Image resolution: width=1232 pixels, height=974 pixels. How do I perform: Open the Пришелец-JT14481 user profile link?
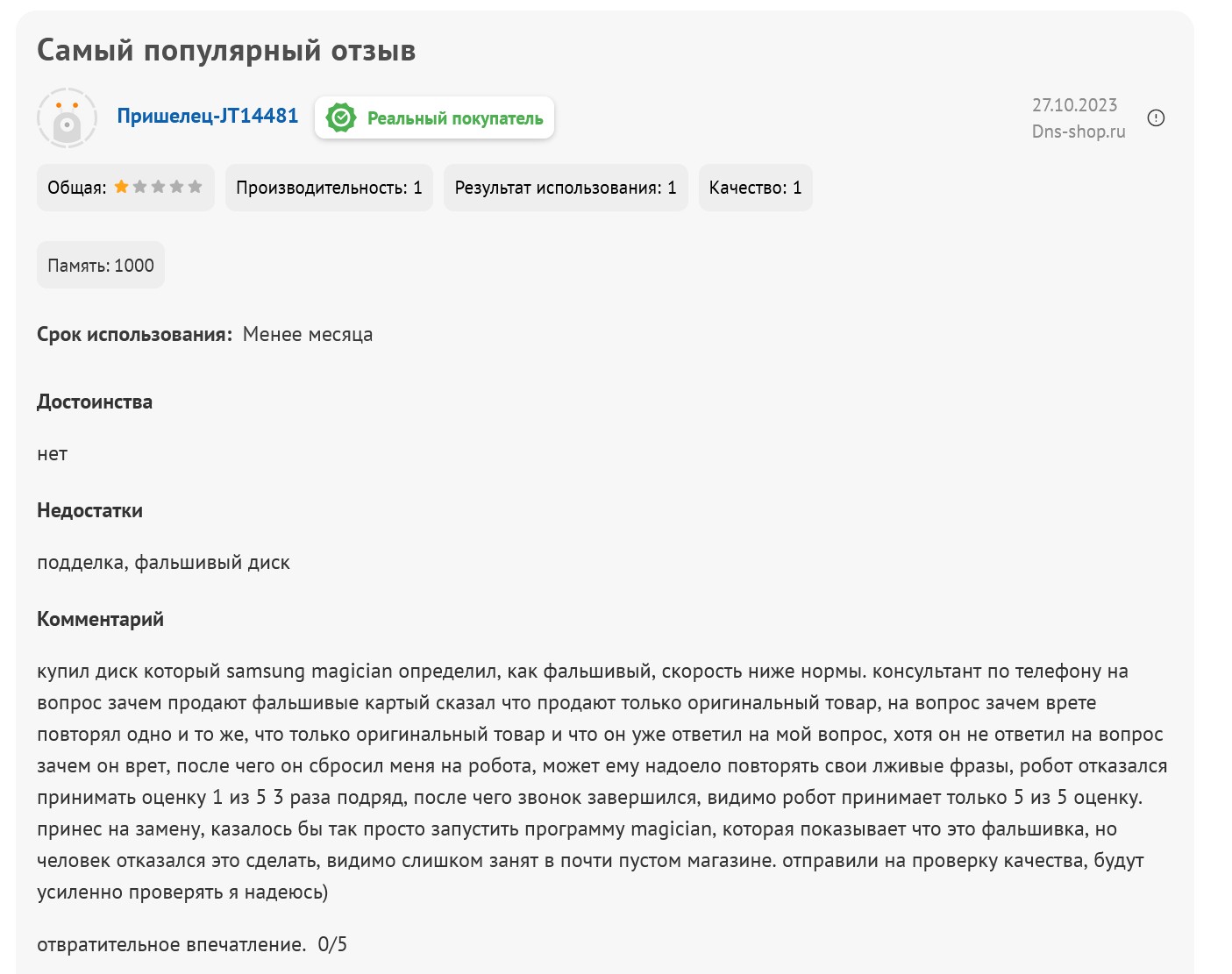coord(208,117)
